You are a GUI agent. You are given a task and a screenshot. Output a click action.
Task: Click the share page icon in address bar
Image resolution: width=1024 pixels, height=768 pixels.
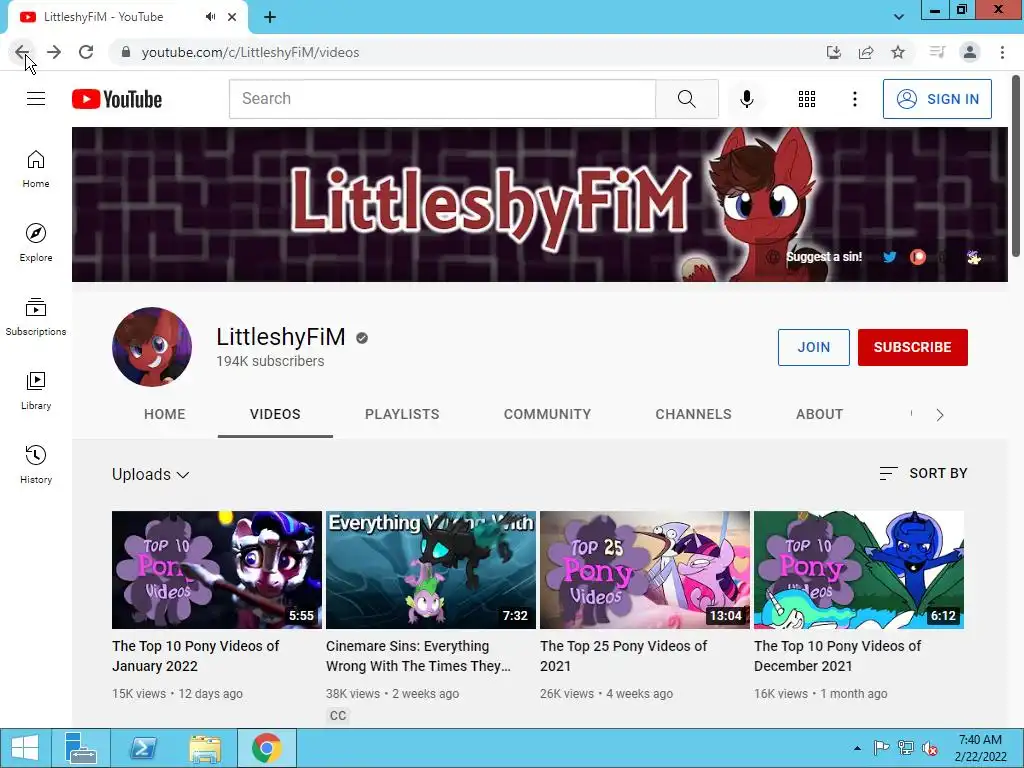click(x=866, y=52)
